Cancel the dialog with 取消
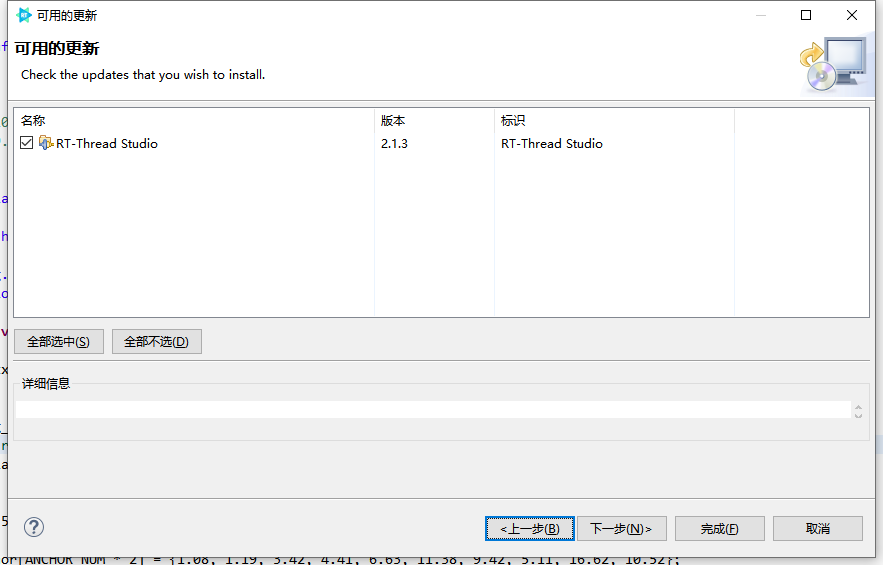This screenshot has height=565, width=883. [818, 528]
